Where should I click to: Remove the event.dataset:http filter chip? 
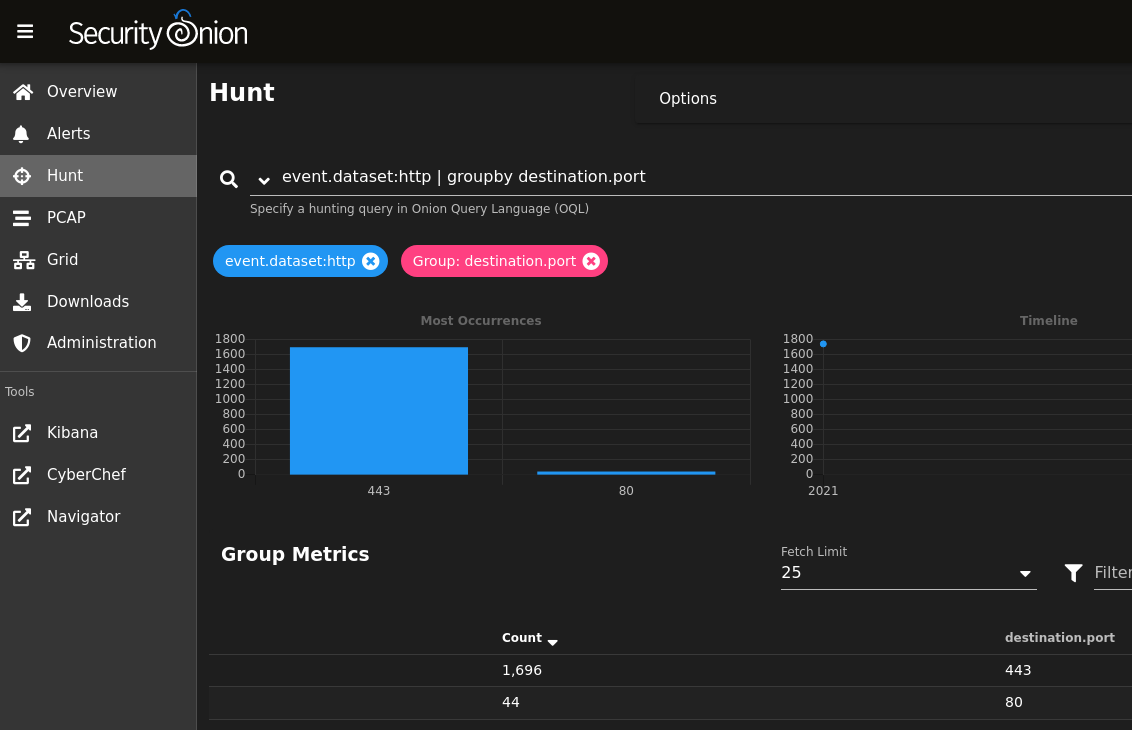click(370, 261)
